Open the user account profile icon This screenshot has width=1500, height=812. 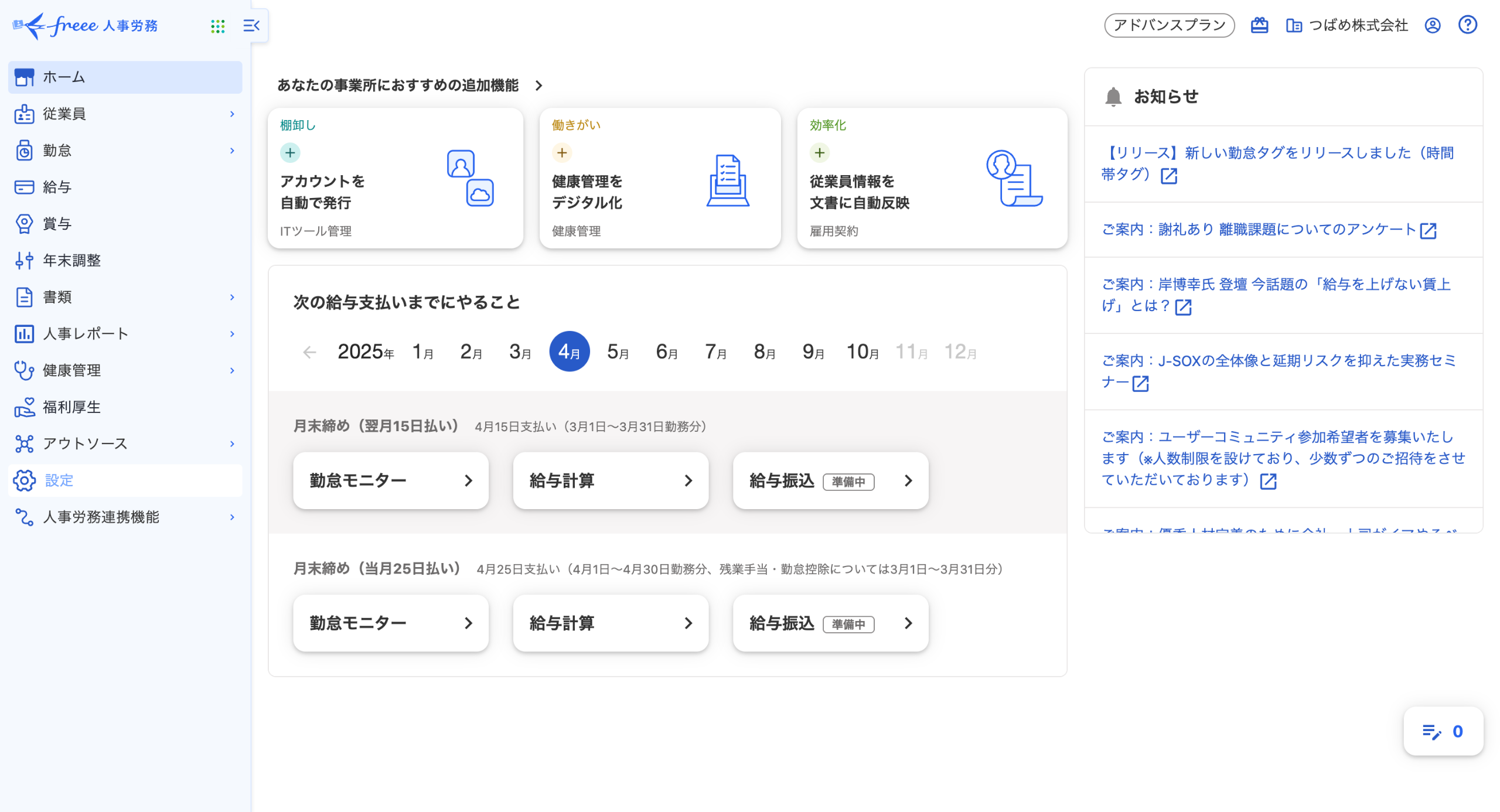tap(1432, 25)
